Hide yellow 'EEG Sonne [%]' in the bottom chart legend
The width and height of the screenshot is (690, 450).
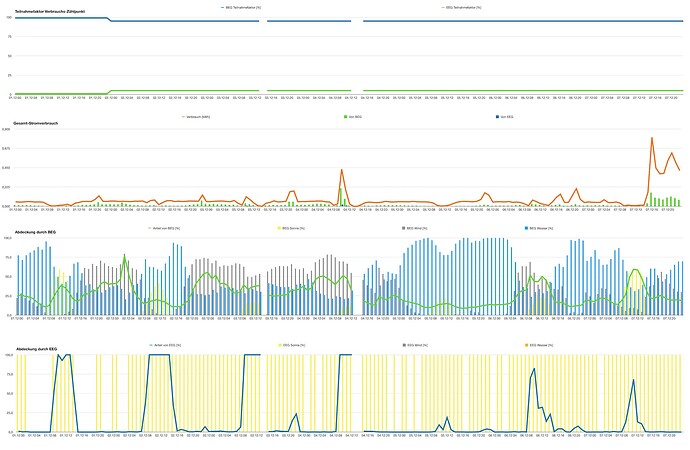click(x=291, y=344)
